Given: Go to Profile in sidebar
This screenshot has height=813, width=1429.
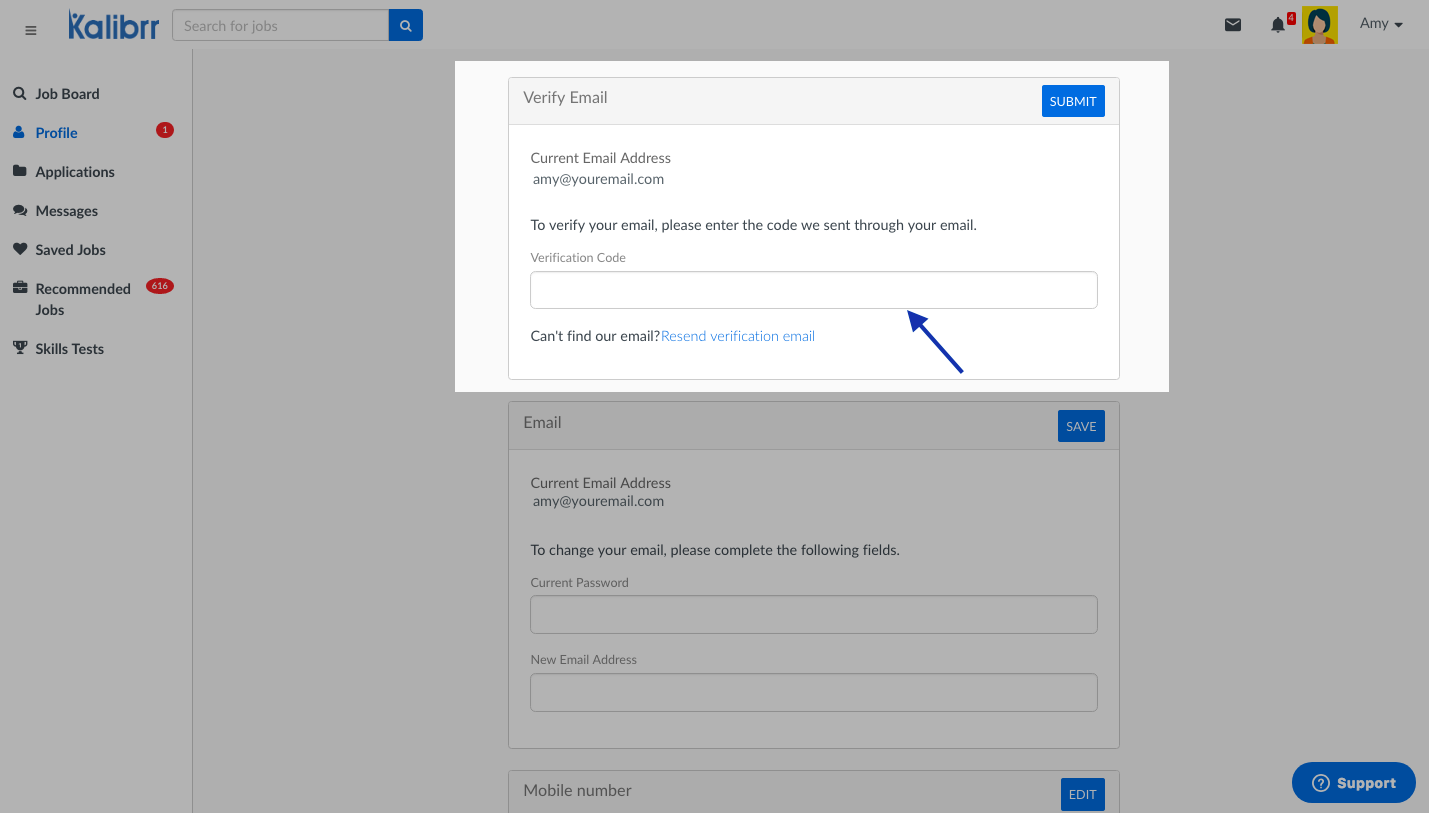Looking at the screenshot, I should click(x=56, y=133).
